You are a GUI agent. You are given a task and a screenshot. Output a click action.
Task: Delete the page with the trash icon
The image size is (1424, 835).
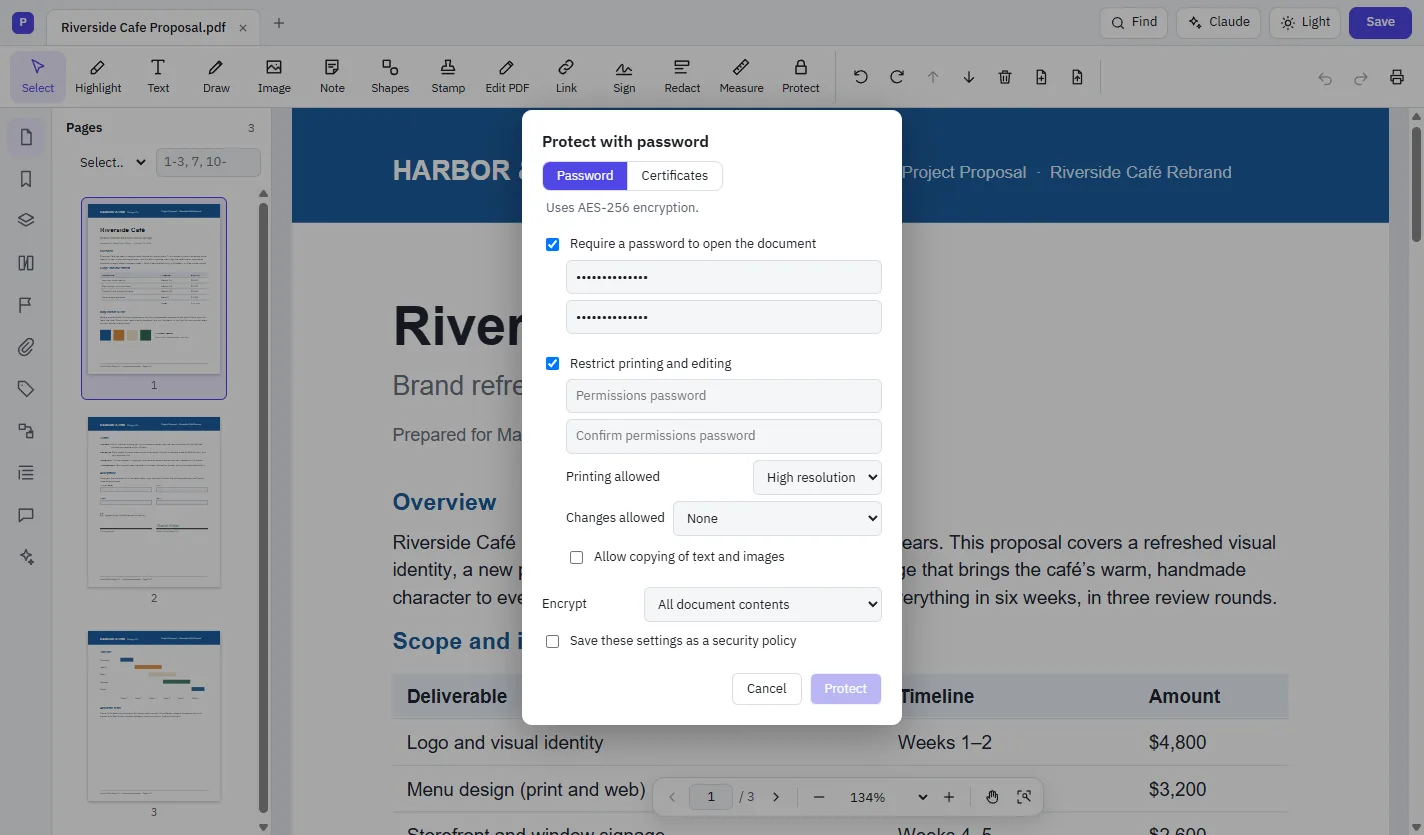coord(1005,77)
